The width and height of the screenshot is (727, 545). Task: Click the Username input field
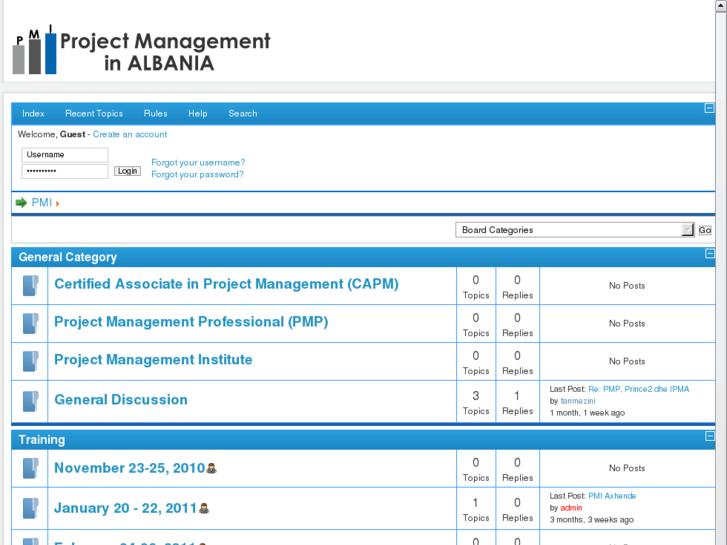click(x=65, y=155)
